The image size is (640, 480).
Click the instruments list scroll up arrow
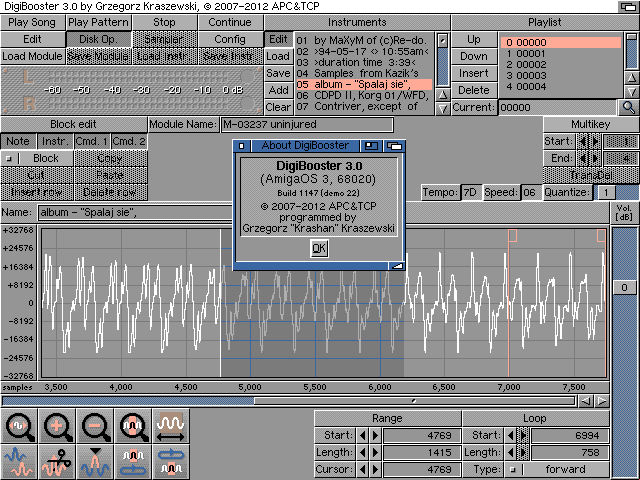(443, 95)
